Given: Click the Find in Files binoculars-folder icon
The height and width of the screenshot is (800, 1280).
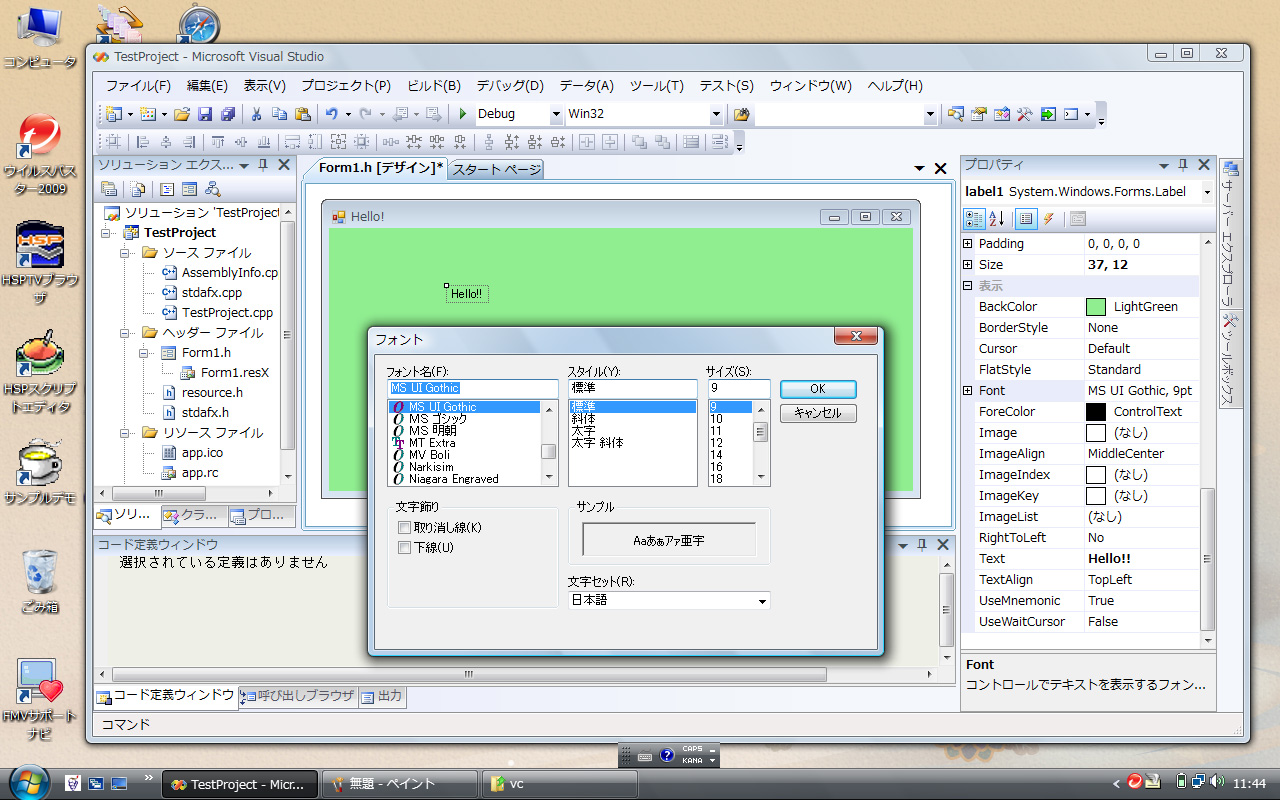Looking at the screenshot, I should 741,114.
